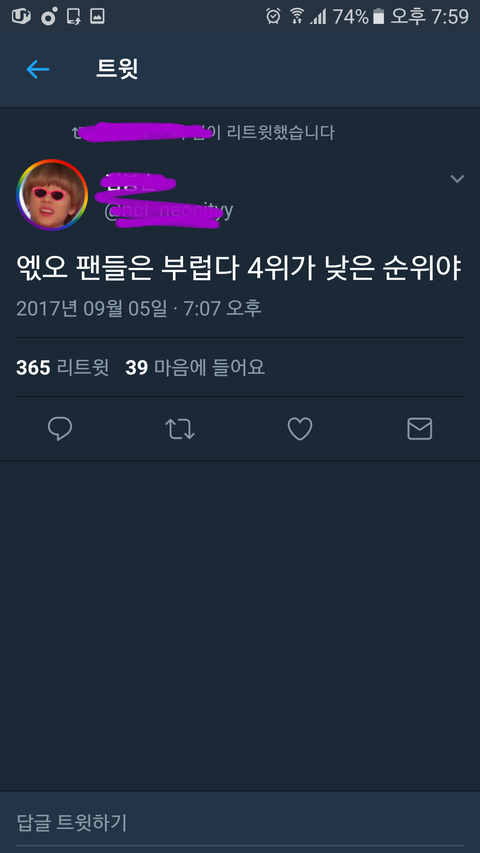Tap the 리트윗했습니다 retweeter notice
Viewport: 480px width, 853px height.
pyautogui.click(x=204, y=132)
